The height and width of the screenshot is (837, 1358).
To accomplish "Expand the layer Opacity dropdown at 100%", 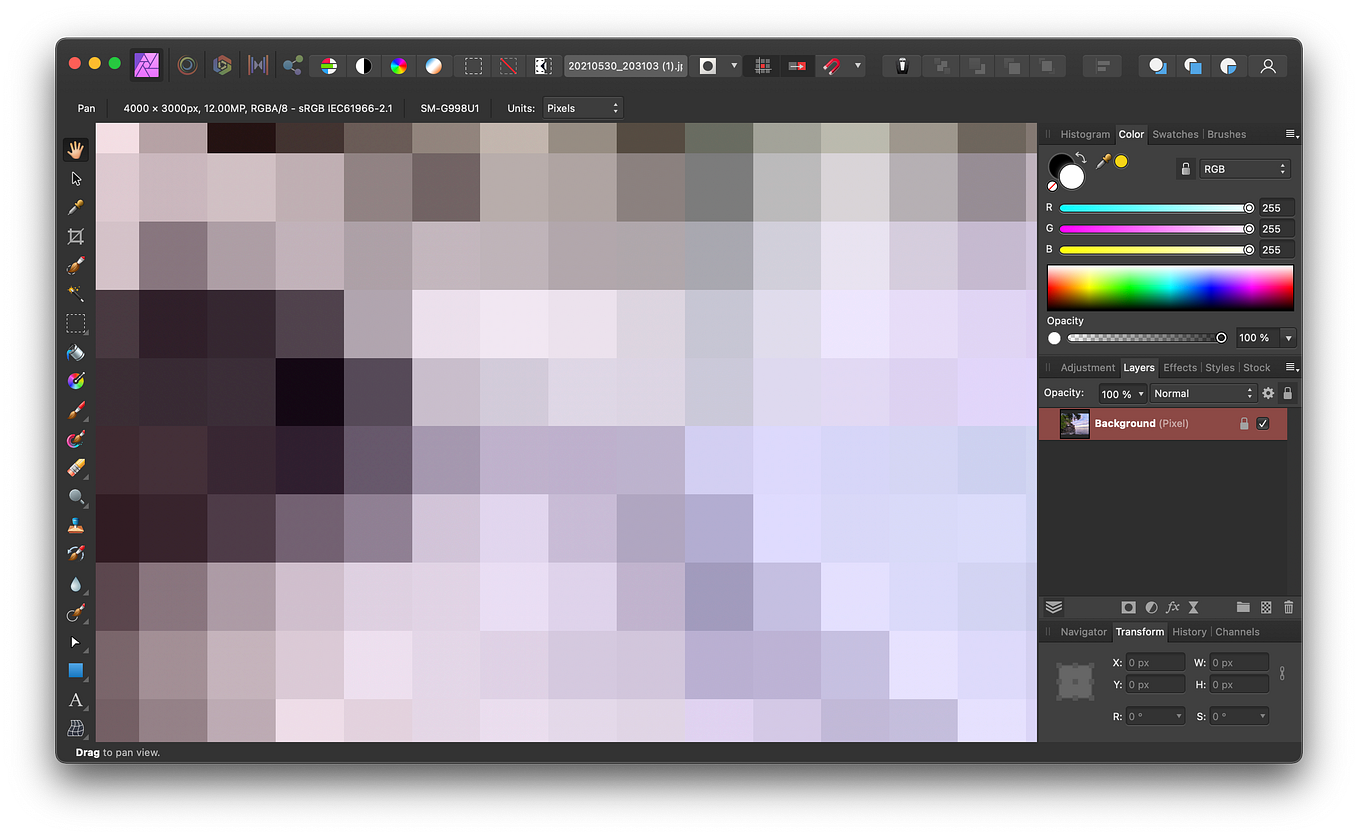I will click(x=1122, y=393).
